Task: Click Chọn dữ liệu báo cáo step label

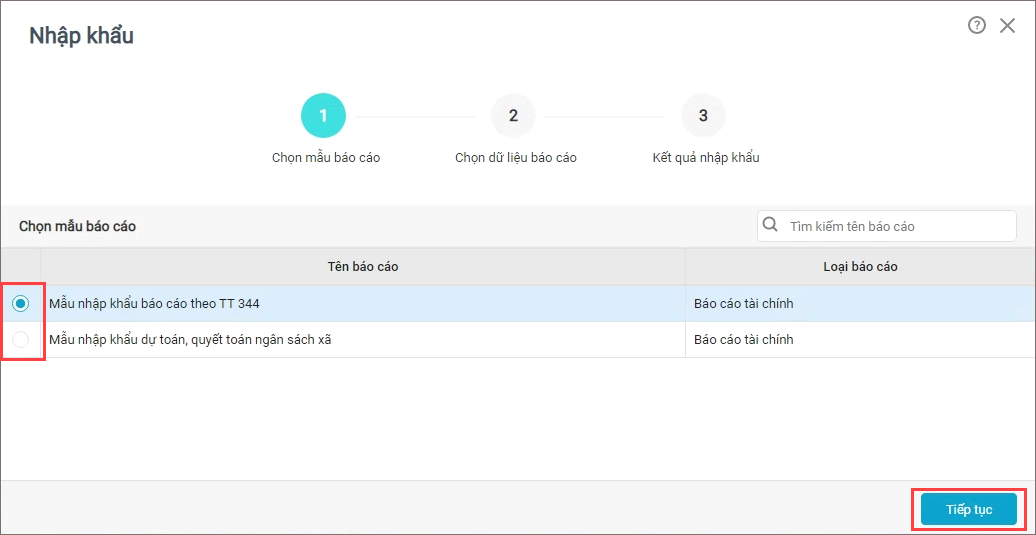Action: pyautogui.click(x=516, y=159)
